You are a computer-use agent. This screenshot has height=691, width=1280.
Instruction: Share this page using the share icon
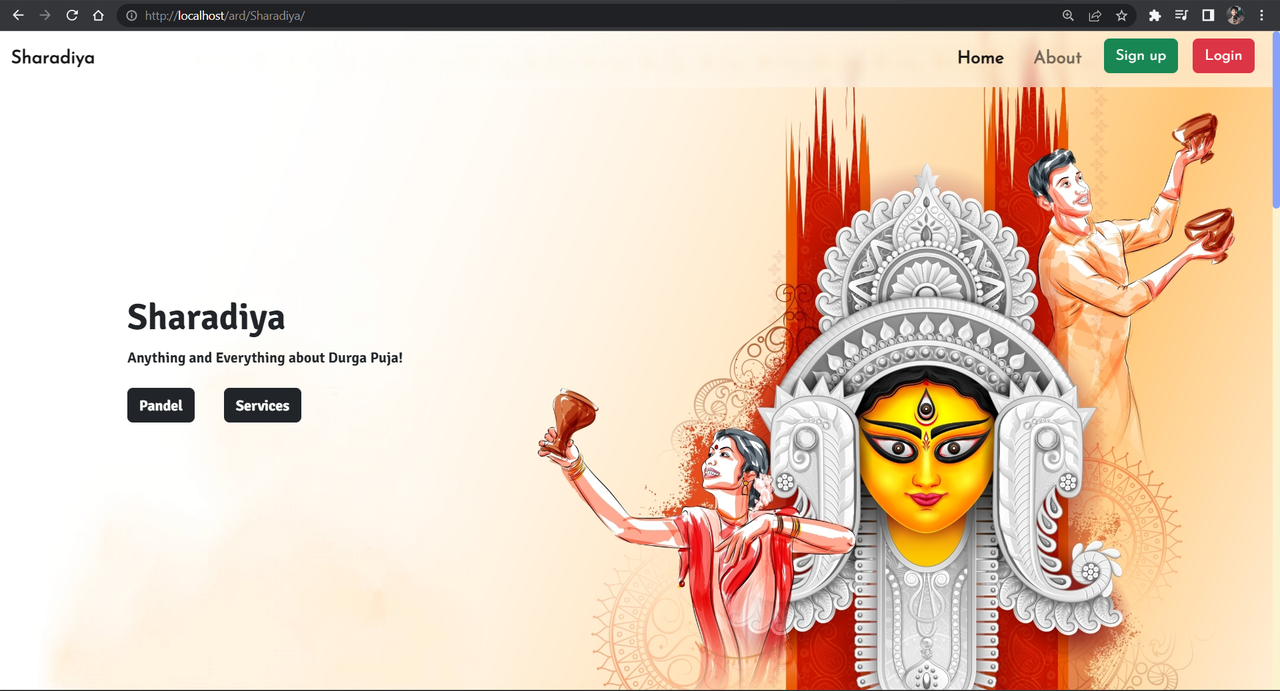pyautogui.click(x=1095, y=16)
